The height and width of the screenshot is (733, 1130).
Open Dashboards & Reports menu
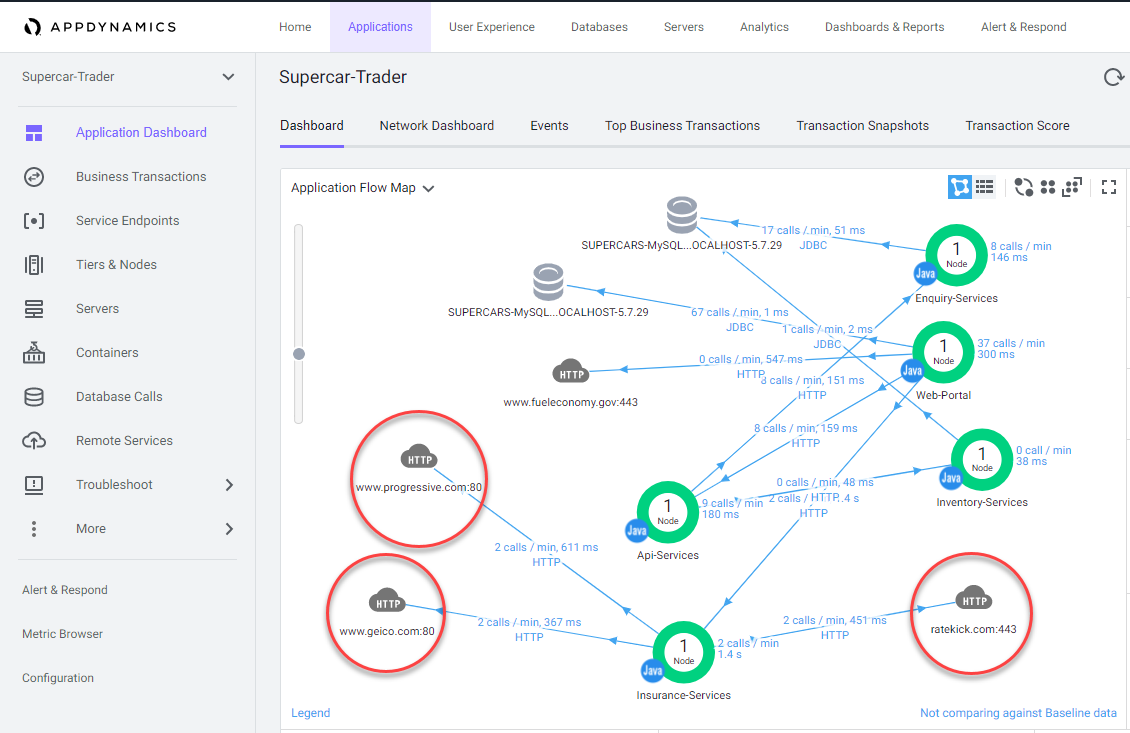click(x=885, y=27)
